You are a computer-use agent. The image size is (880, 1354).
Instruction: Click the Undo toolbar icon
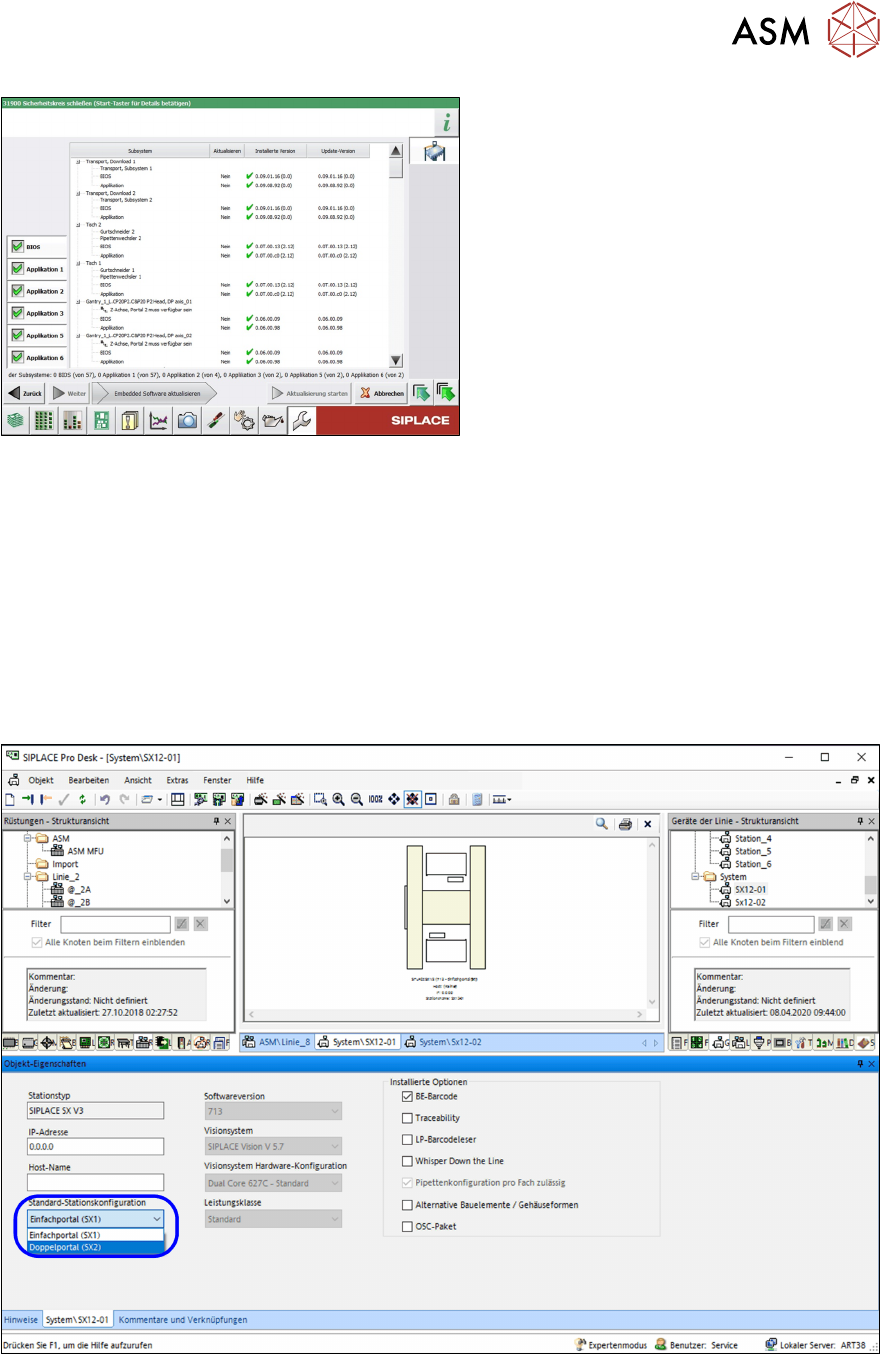[103, 800]
